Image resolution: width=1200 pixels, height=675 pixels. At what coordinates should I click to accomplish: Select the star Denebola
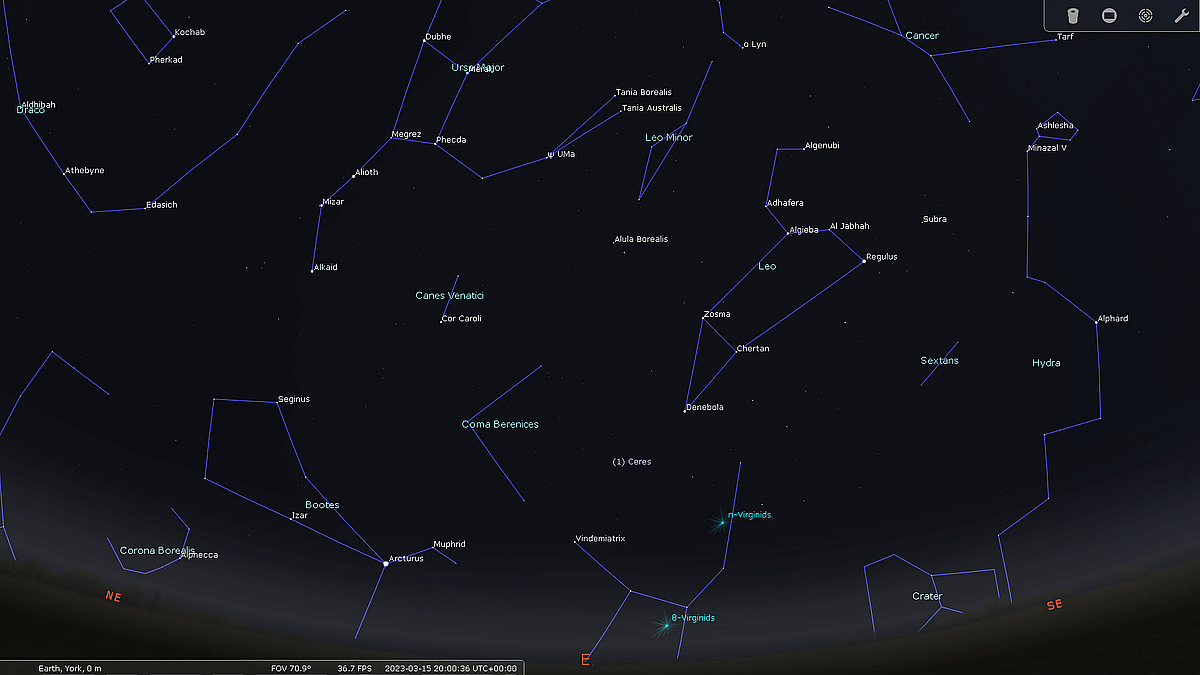(x=685, y=410)
